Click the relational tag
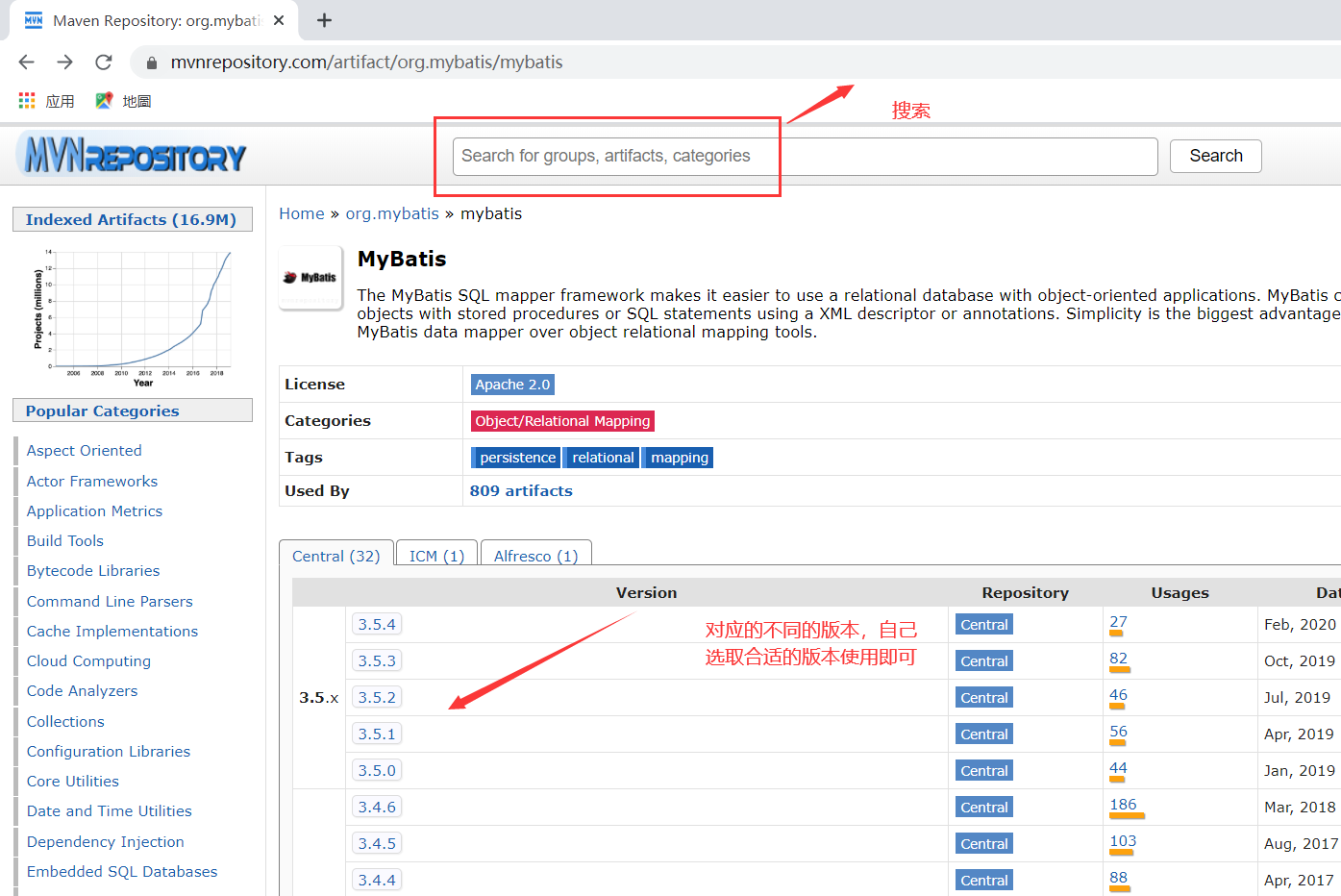 tap(602, 458)
